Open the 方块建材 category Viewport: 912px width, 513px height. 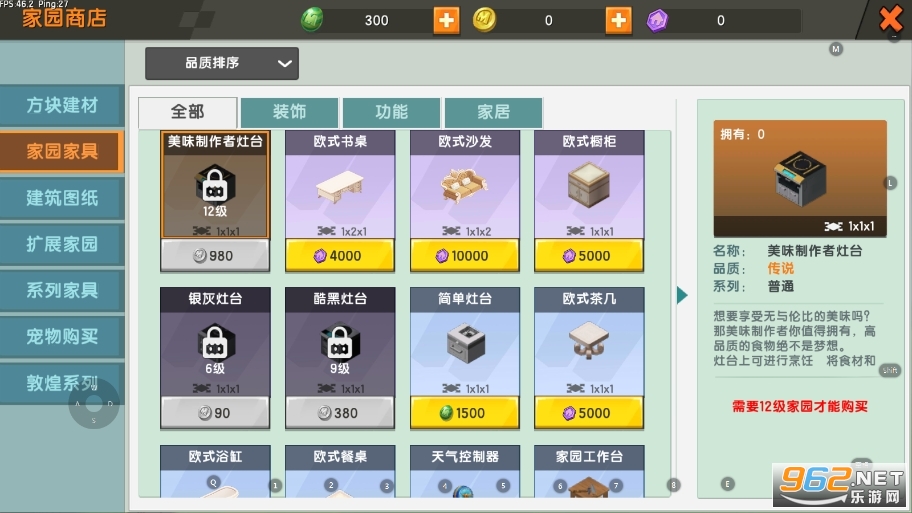coord(62,105)
